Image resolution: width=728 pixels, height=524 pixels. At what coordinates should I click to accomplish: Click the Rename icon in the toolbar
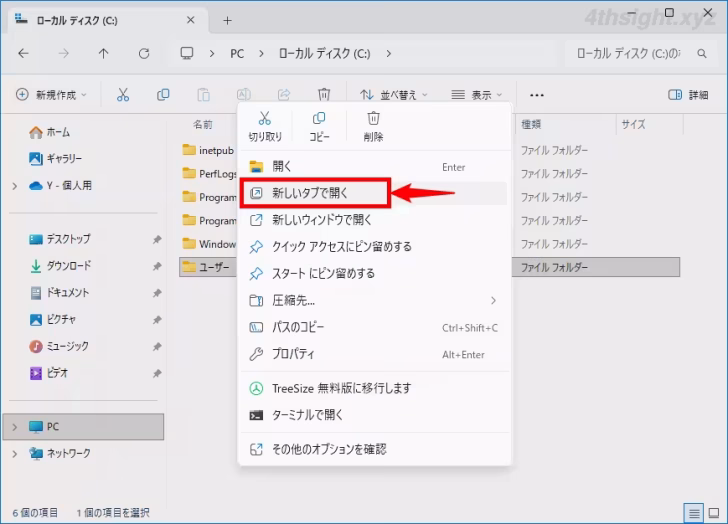pyautogui.click(x=244, y=95)
